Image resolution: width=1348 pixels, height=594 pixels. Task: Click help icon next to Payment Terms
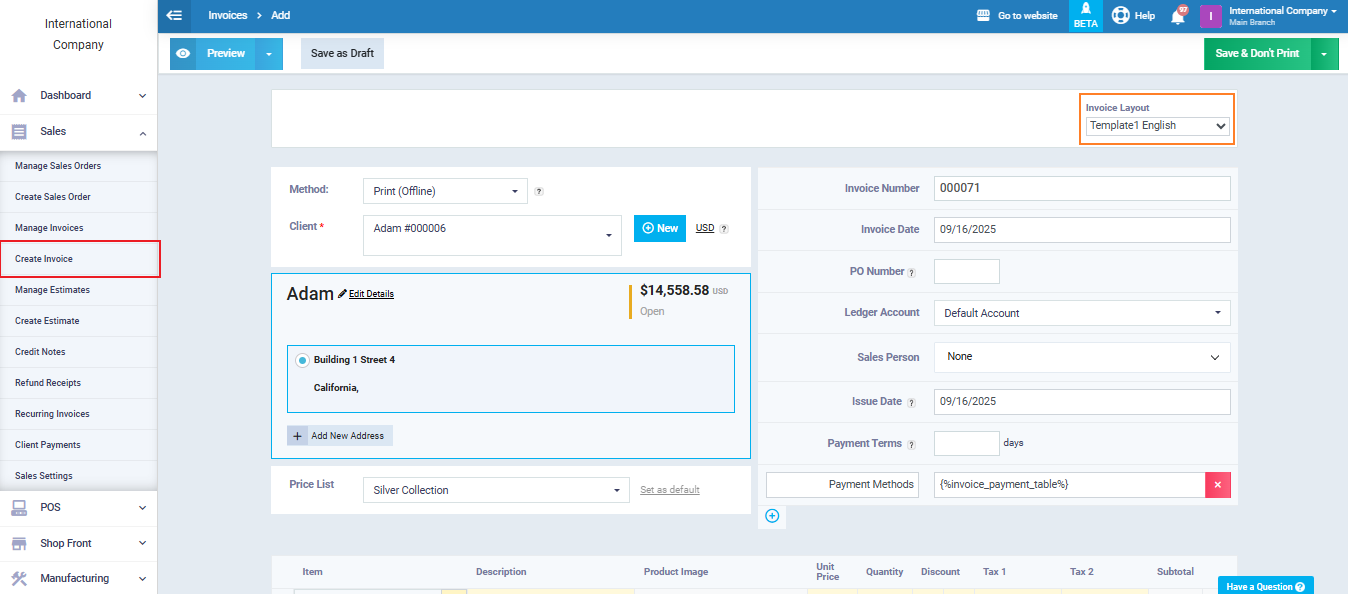(x=911, y=444)
